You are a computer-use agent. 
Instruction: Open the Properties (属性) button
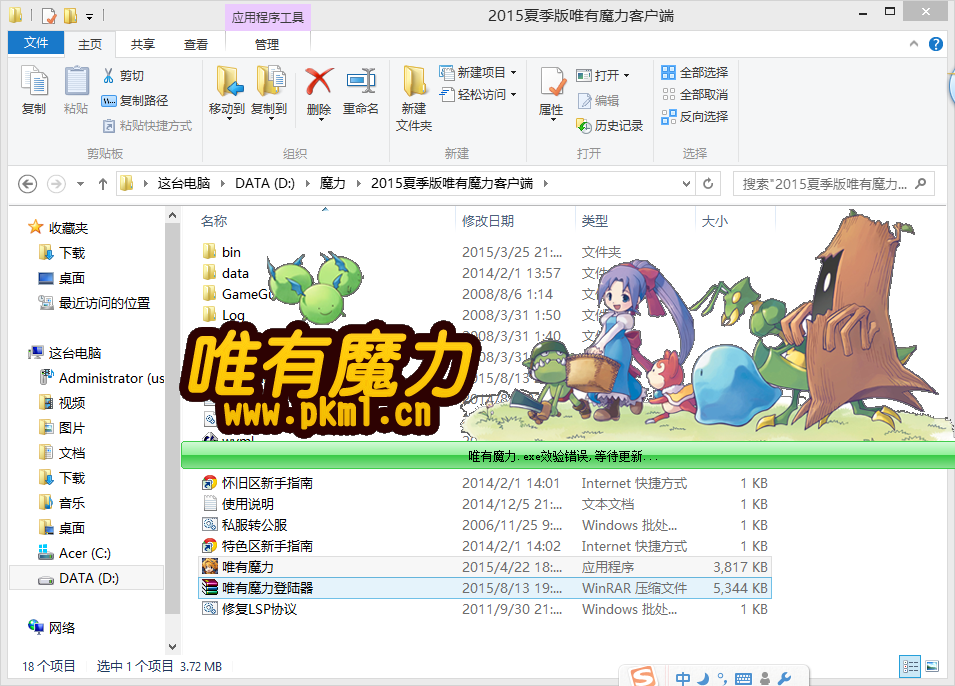pyautogui.click(x=552, y=93)
